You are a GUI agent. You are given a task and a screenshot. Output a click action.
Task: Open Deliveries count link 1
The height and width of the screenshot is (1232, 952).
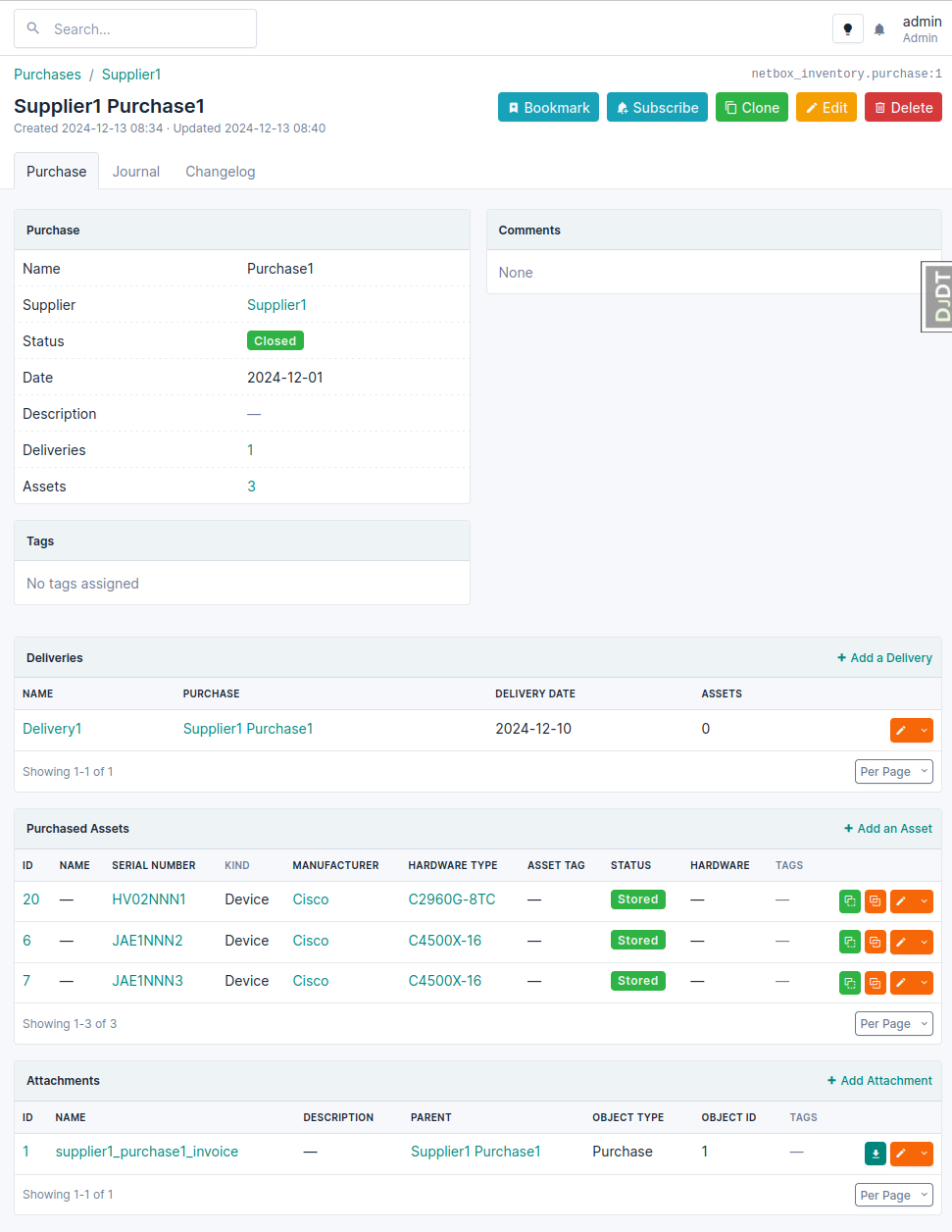[250, 450]
